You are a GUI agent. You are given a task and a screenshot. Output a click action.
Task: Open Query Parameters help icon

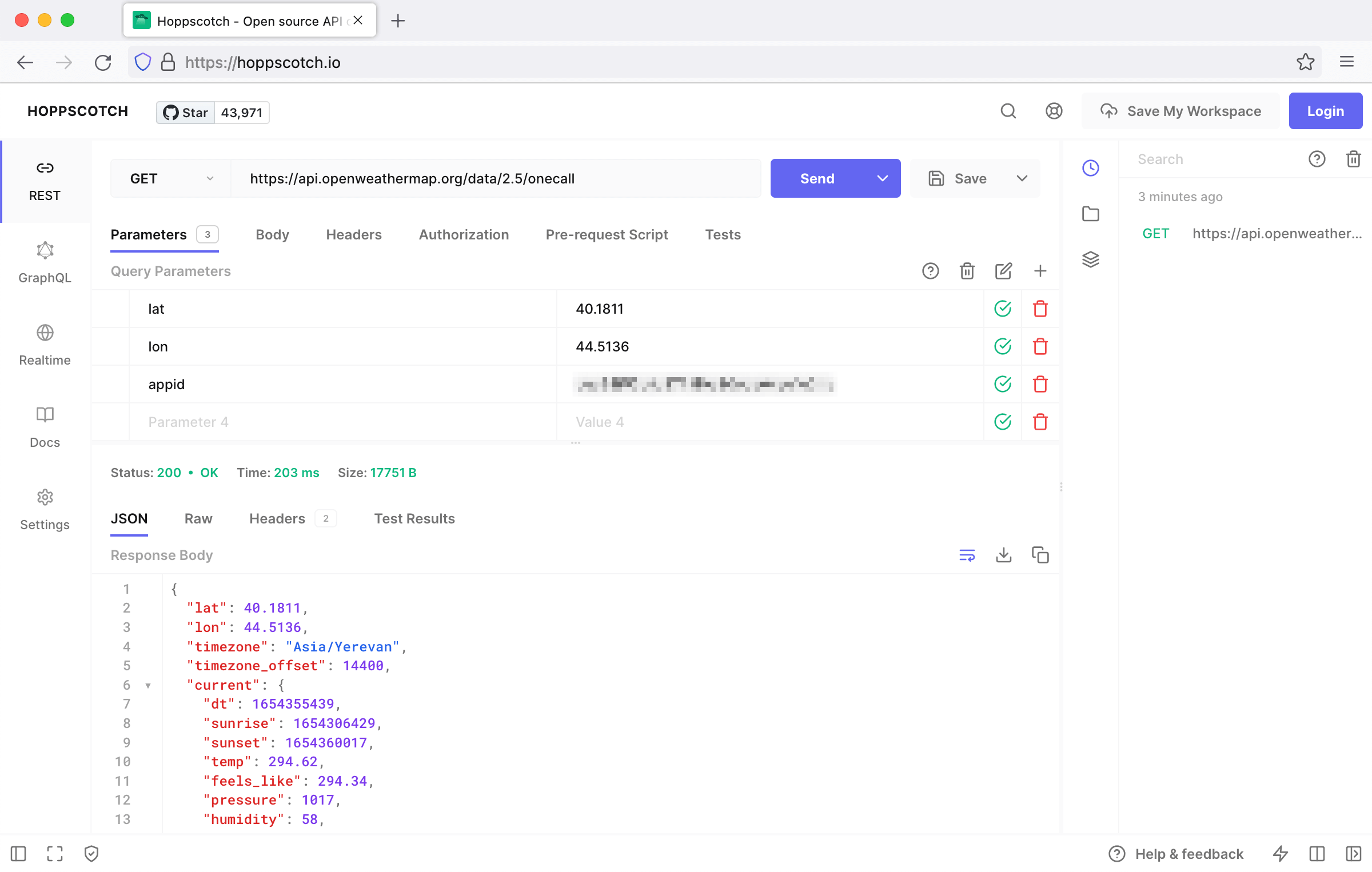[x=931, y=271]
